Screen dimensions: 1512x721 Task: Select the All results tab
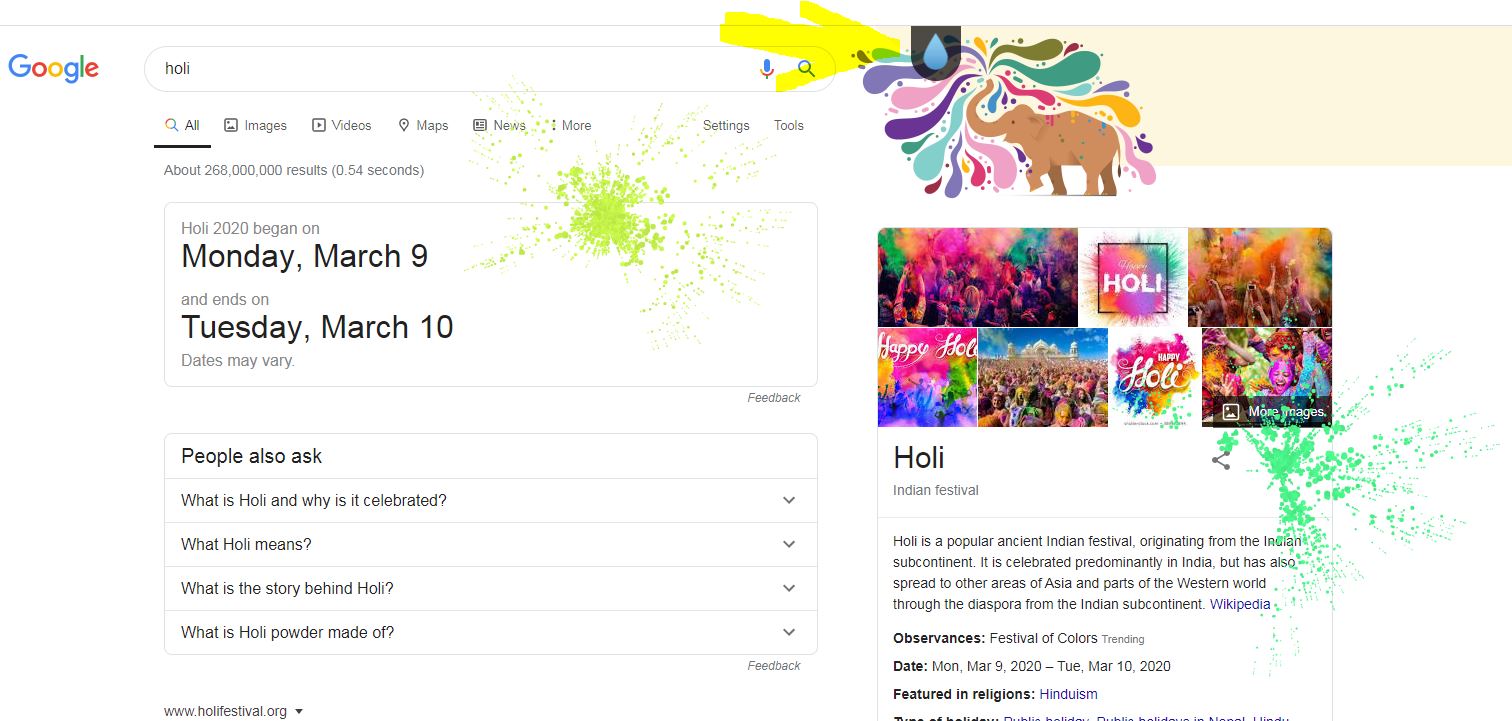coord(182,125)
